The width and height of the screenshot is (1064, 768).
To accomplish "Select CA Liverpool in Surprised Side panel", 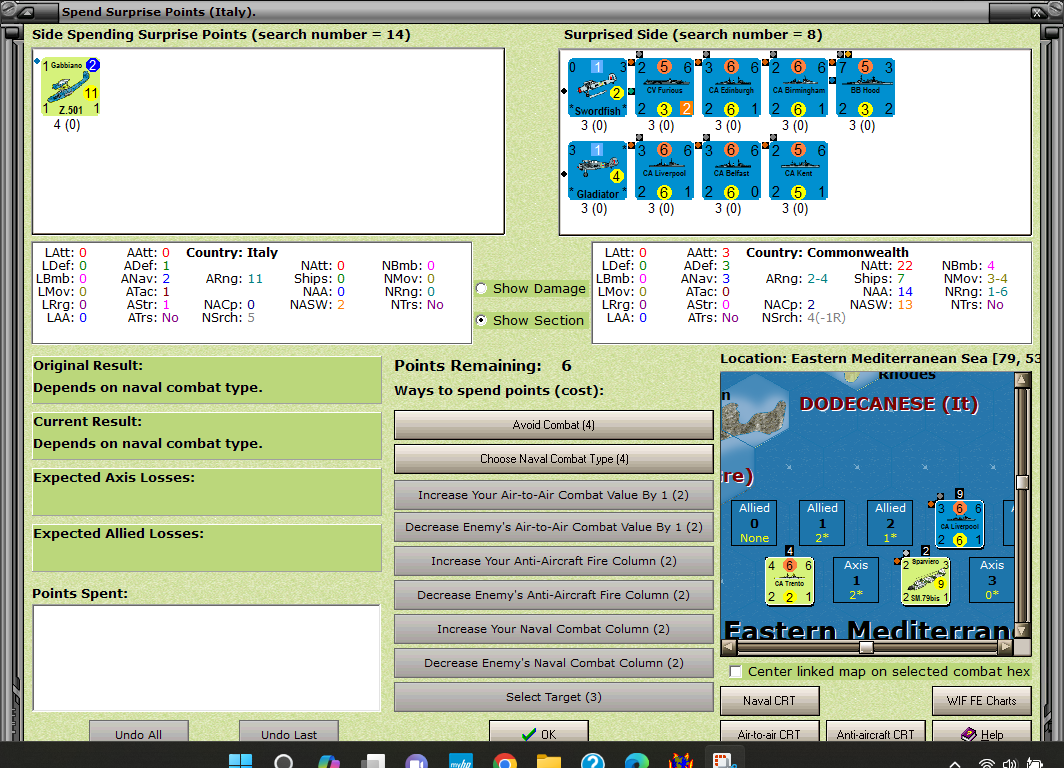I will pyautogui.click(x=664, y=171).
